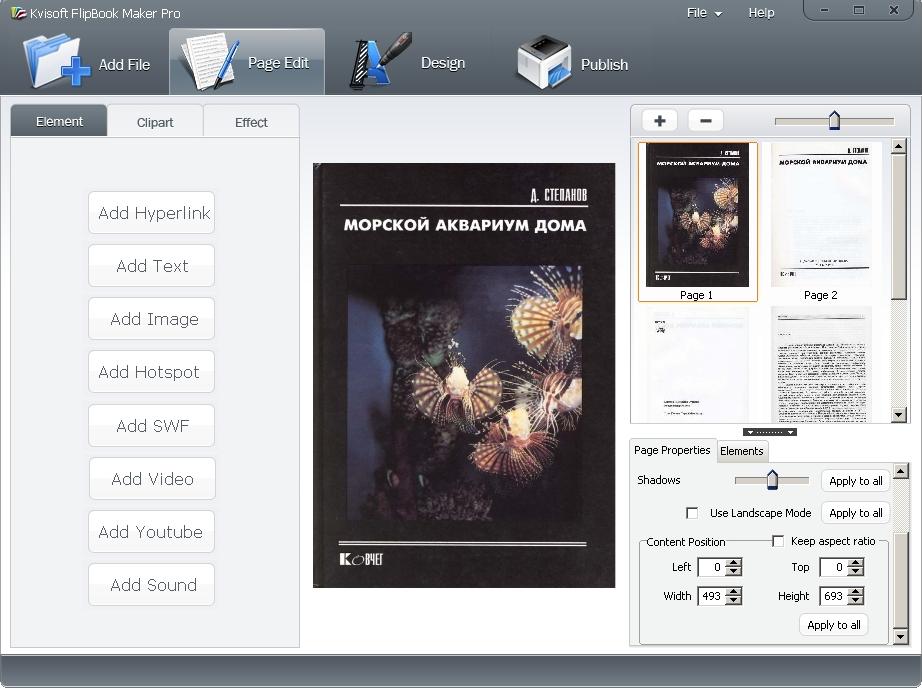Apply Landscape Mode setting to all pages

tap(856, 513)
